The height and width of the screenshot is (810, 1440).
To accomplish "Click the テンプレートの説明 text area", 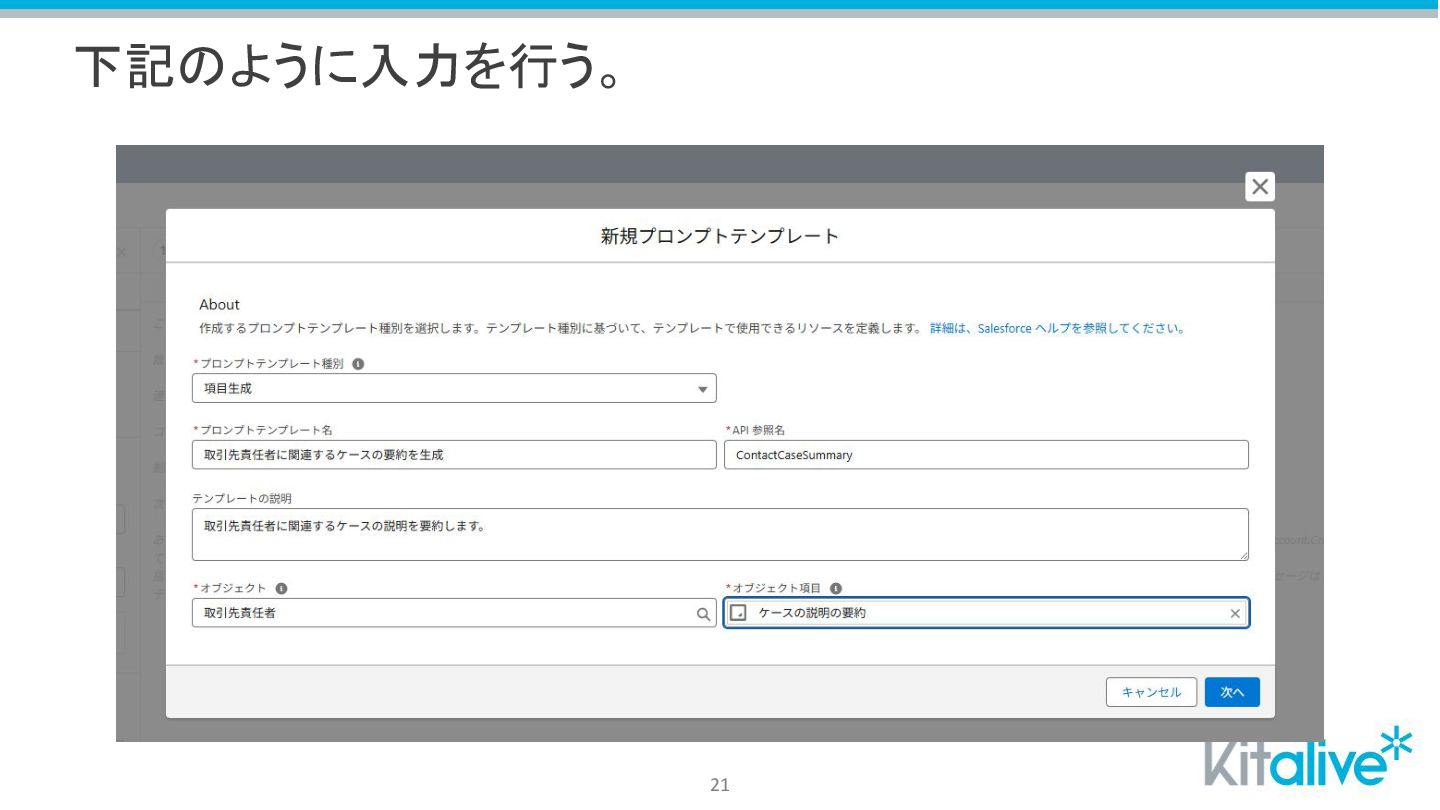I will (x=720, y=534).
